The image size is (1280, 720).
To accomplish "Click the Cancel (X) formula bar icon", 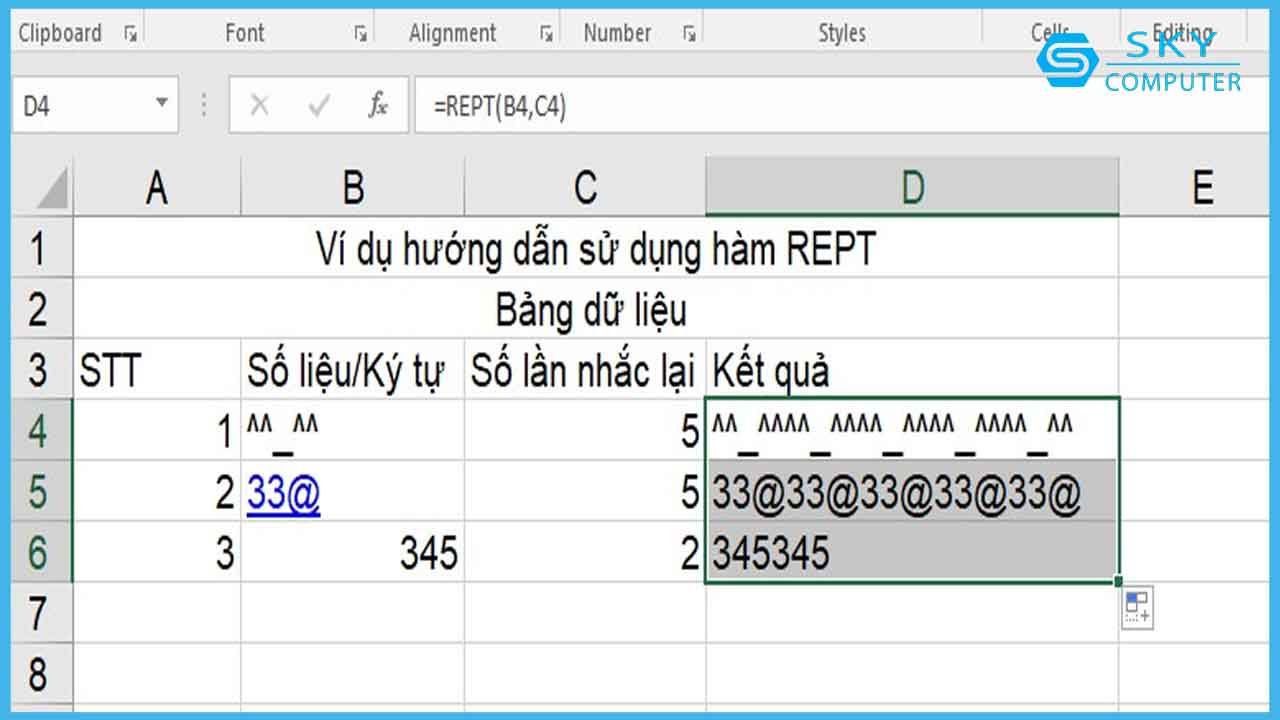I will click(x=259, y=105).
